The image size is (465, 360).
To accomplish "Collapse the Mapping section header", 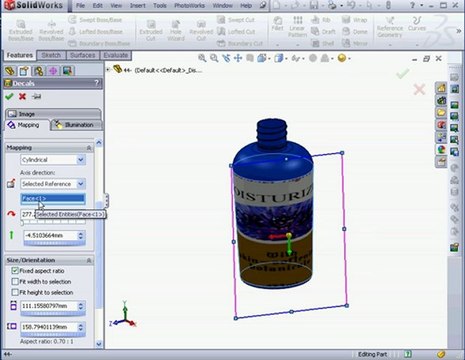I will point(89,148).
